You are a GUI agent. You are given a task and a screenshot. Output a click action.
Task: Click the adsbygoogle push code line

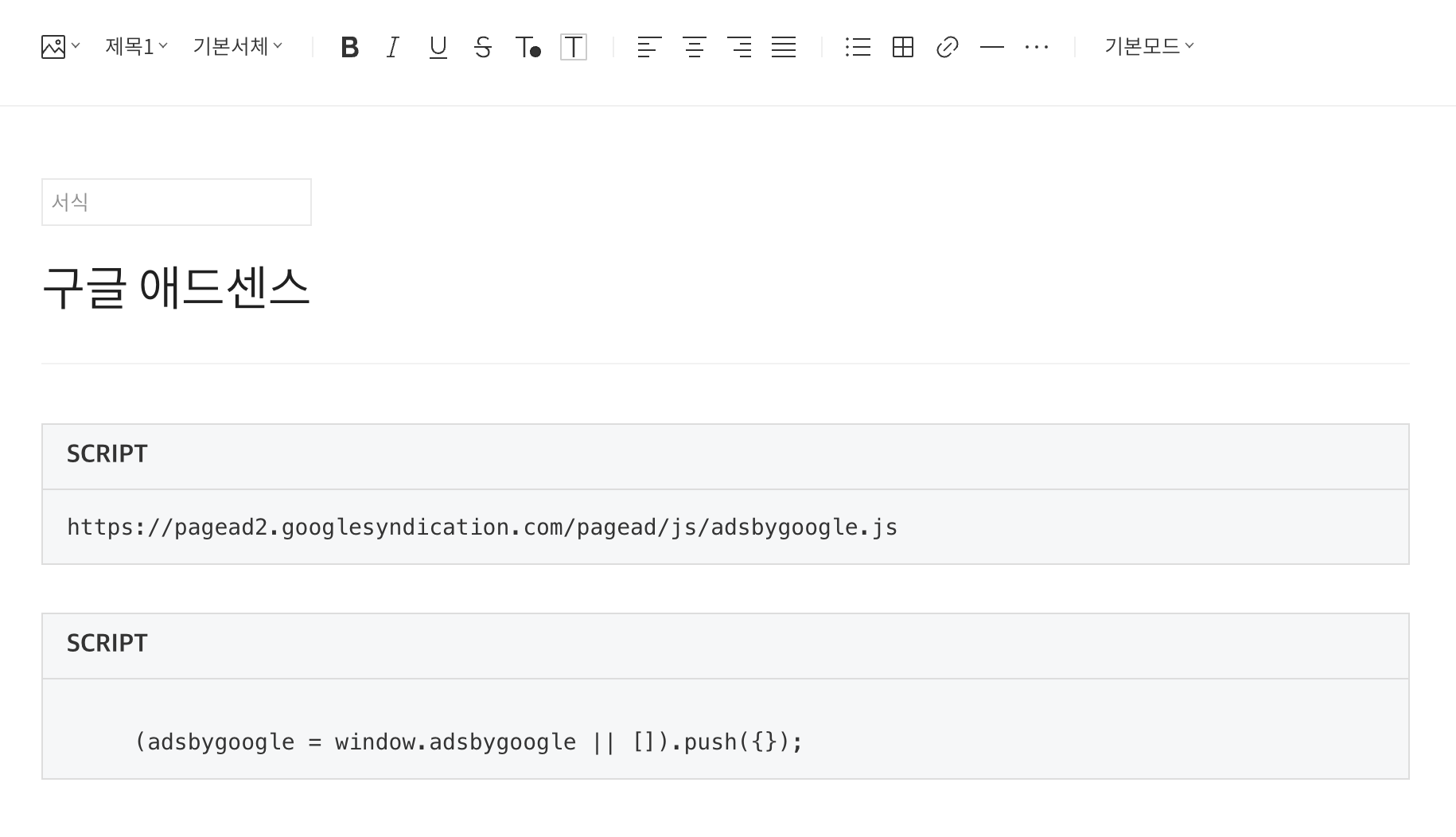pos(469,742)
